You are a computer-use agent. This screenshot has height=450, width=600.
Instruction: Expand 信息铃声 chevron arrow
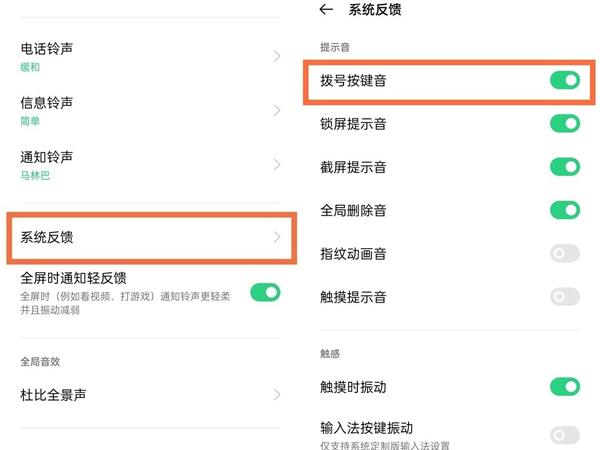(x=277, y=110)
